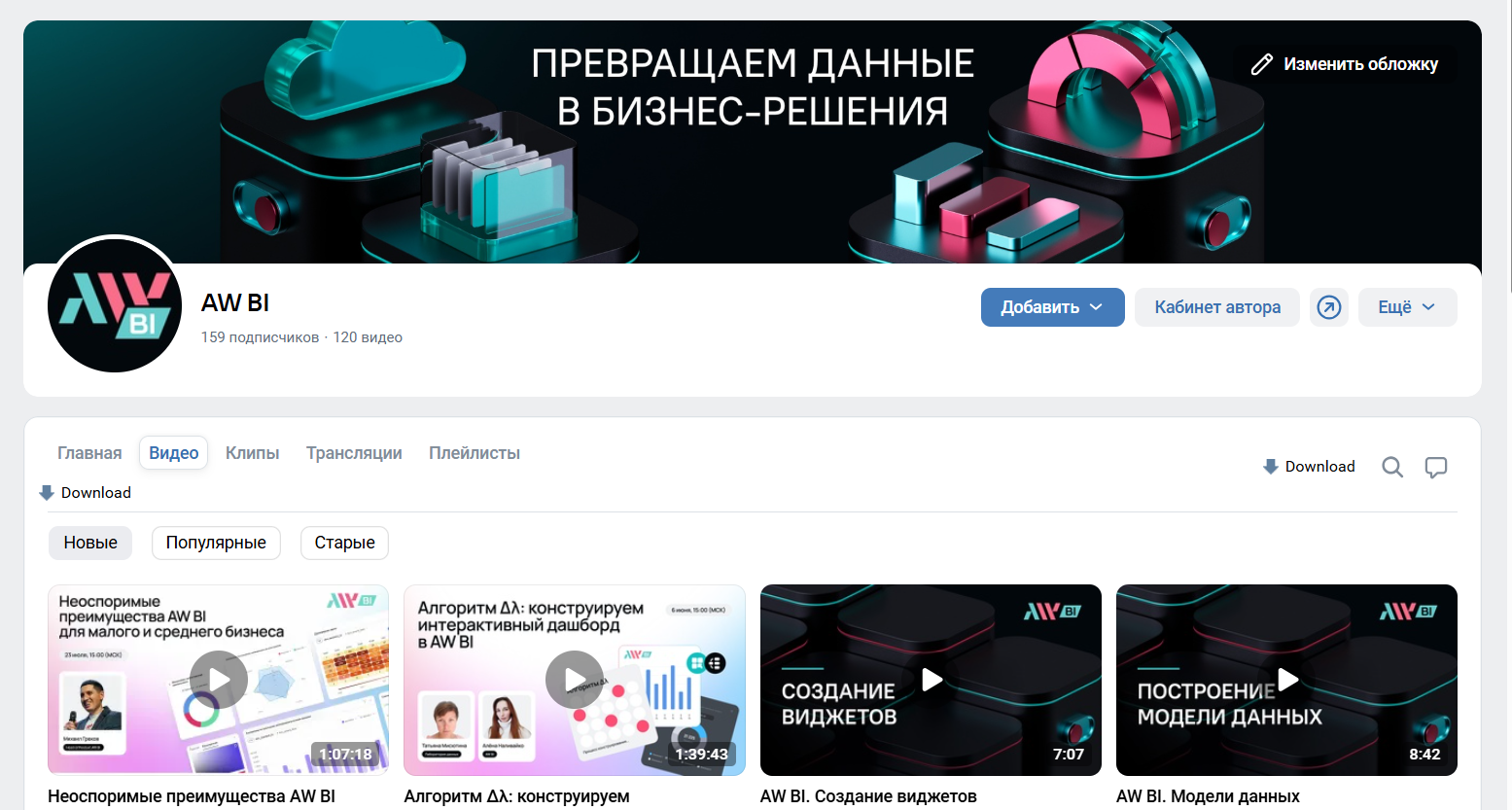Image resolution: width=1512 pixels, height=810 pixels.
Task: Click the Download arrow icon below the Главная tab
Action: [x=46, y=493]
